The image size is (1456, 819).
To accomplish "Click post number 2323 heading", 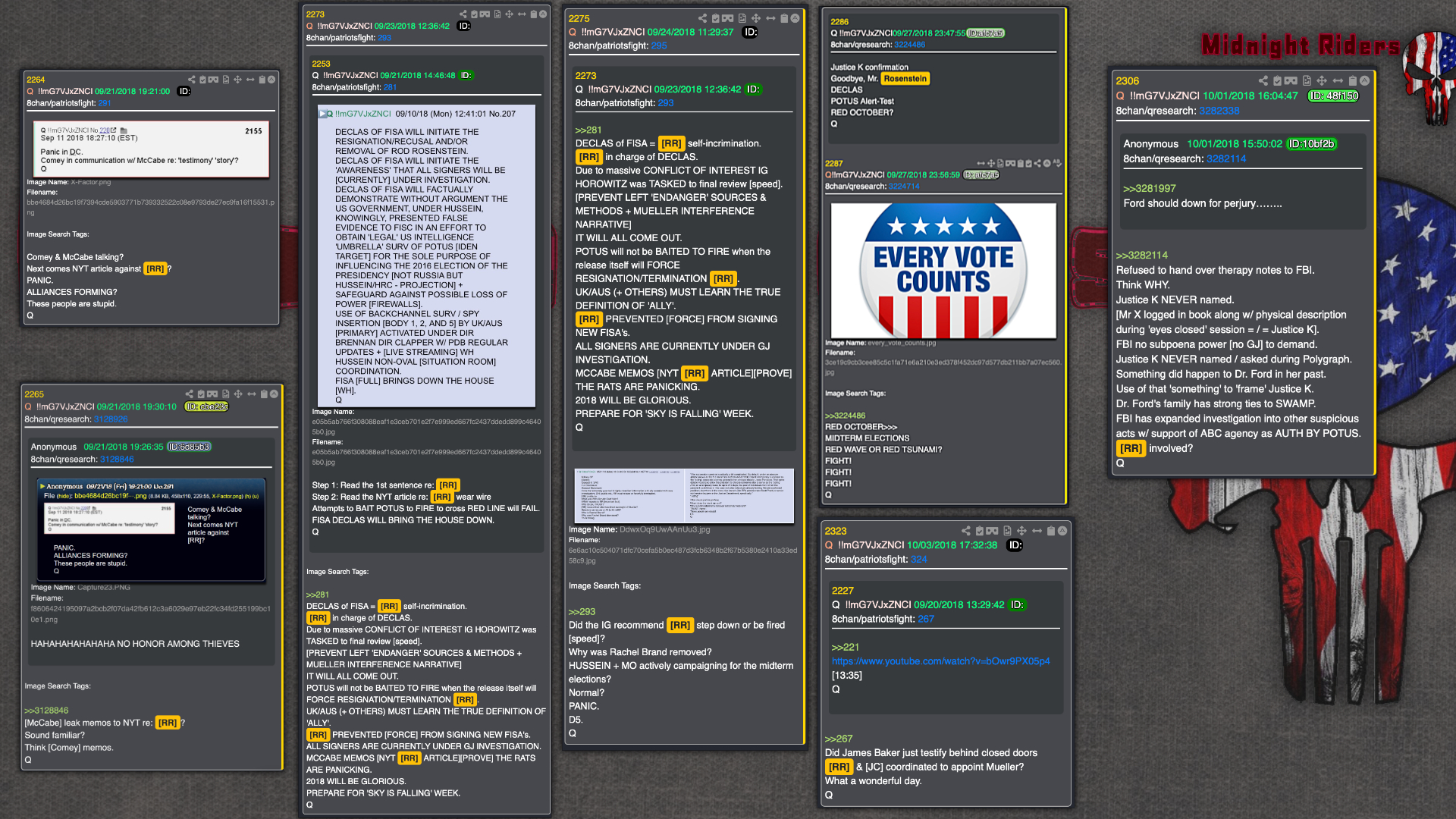I will [836, 531].
